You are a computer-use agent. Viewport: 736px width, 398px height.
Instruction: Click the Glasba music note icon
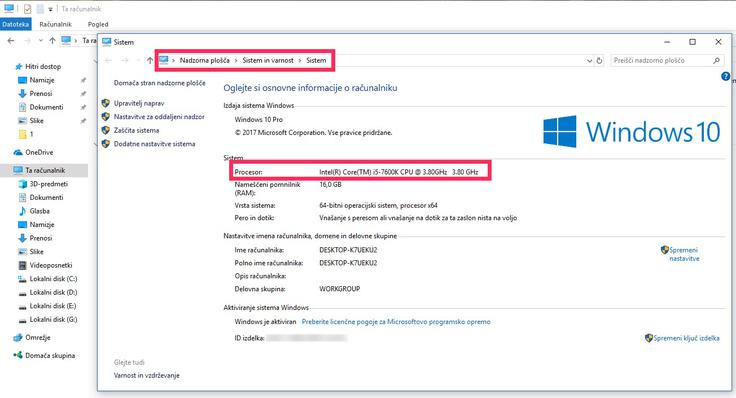pos(22,211)
